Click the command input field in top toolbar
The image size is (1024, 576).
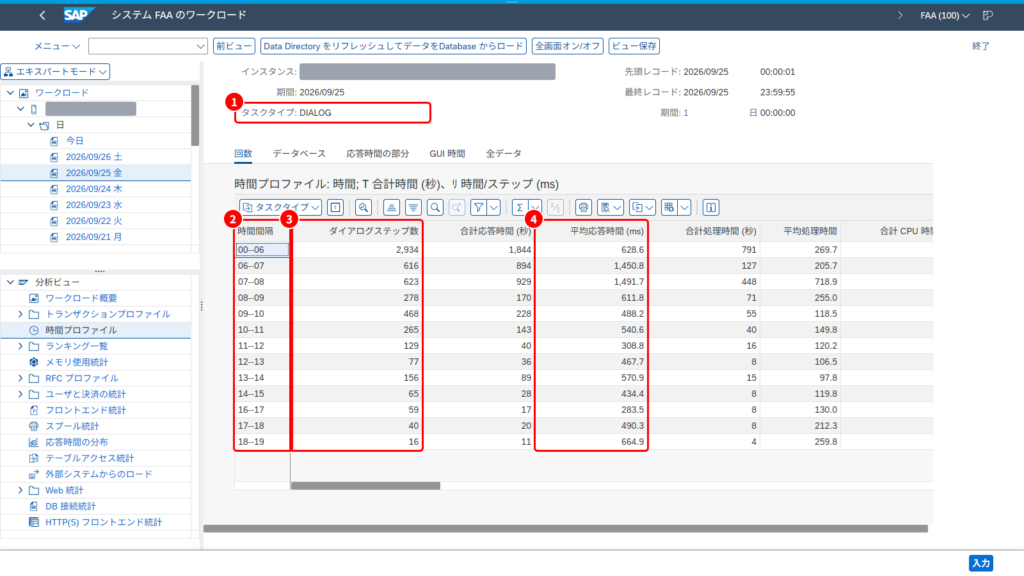(x=148, y=46)
